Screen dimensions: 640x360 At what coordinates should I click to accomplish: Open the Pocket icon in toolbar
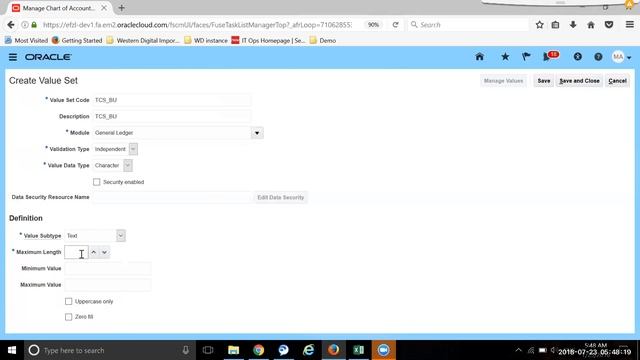(x=609, y=25)
